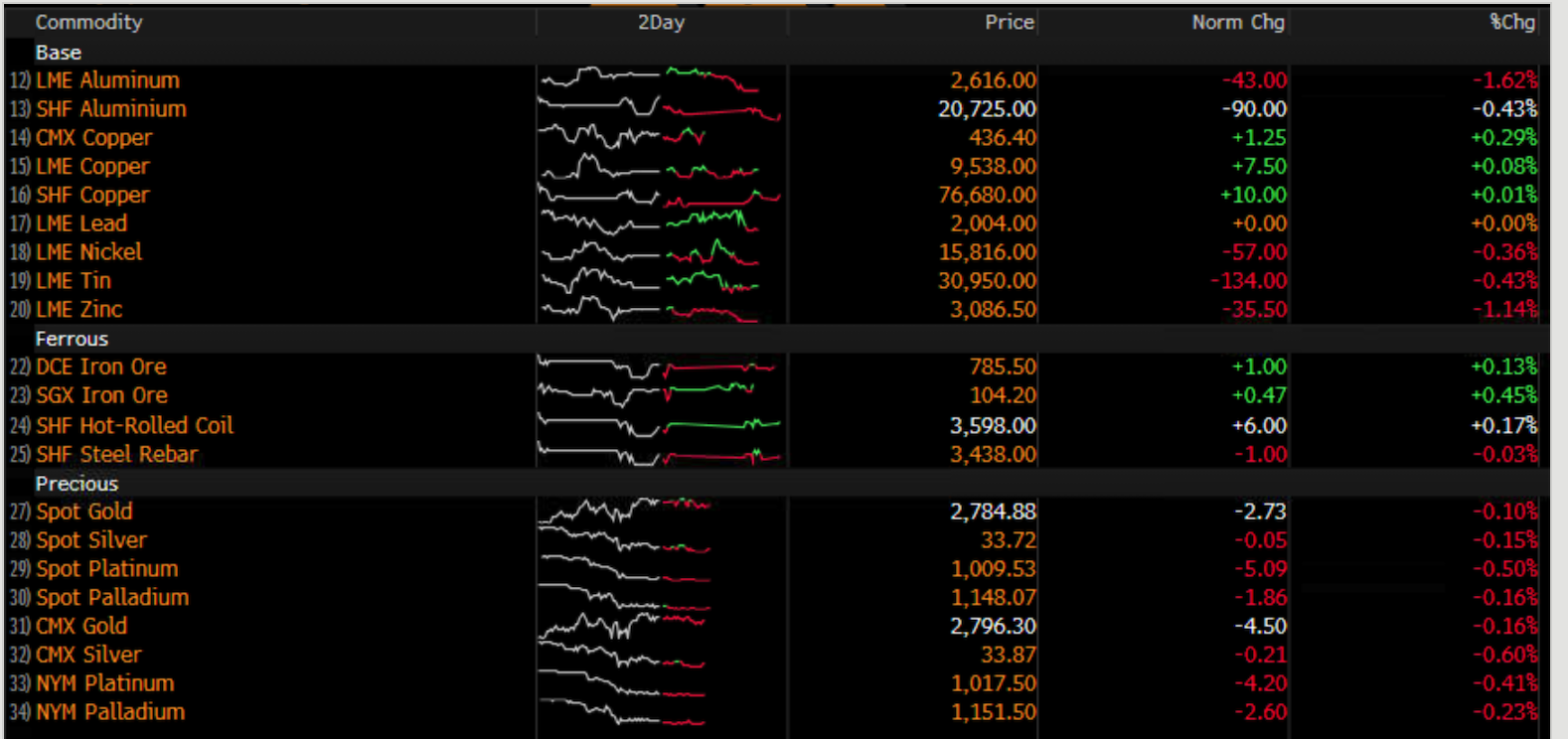The image size is (1568, 739).
Task: Select Spot Gold price 2,784.88
Action: [993, 513]
